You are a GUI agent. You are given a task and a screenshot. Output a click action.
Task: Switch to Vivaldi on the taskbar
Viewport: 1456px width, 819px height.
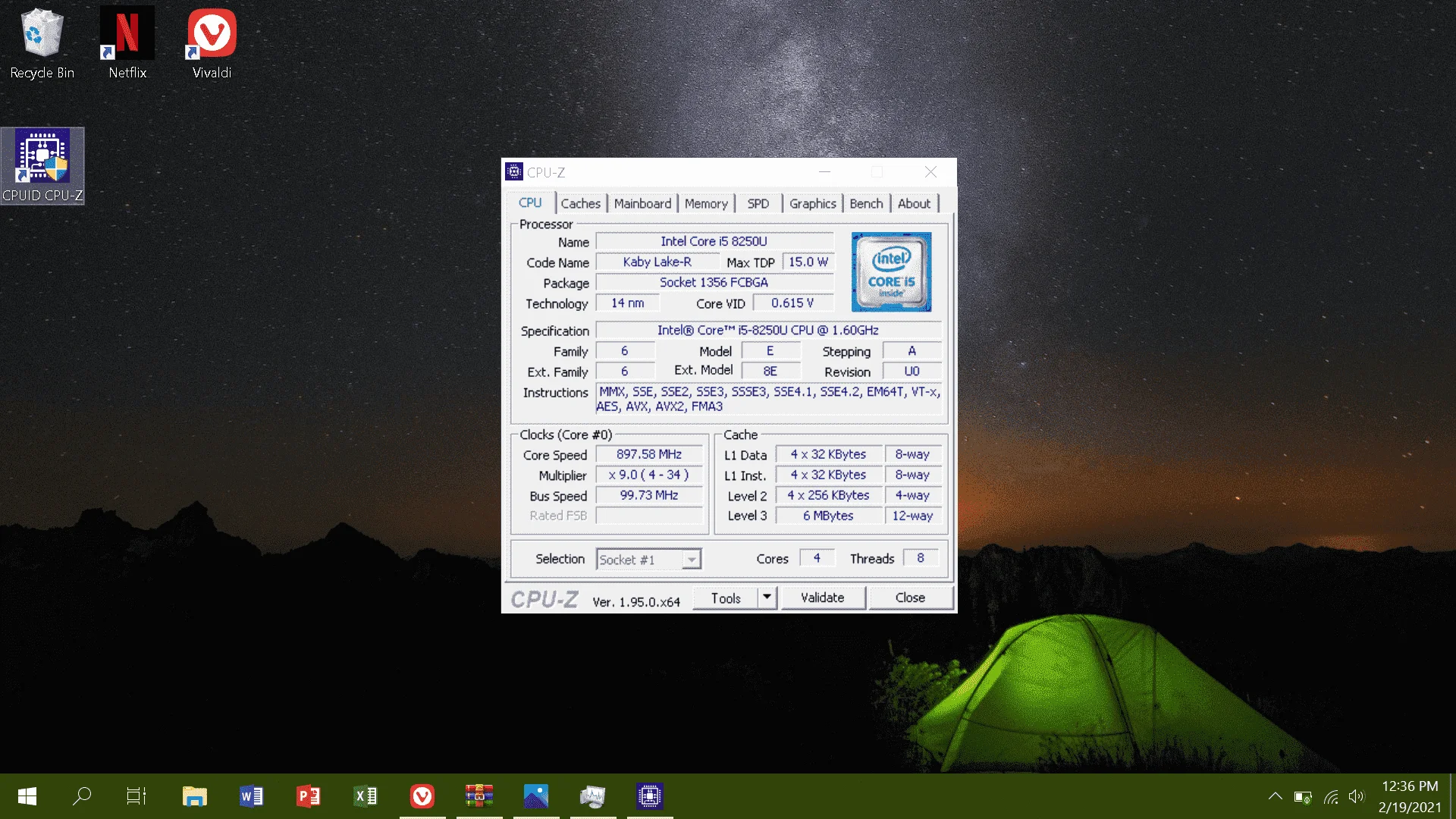point(422,796)
